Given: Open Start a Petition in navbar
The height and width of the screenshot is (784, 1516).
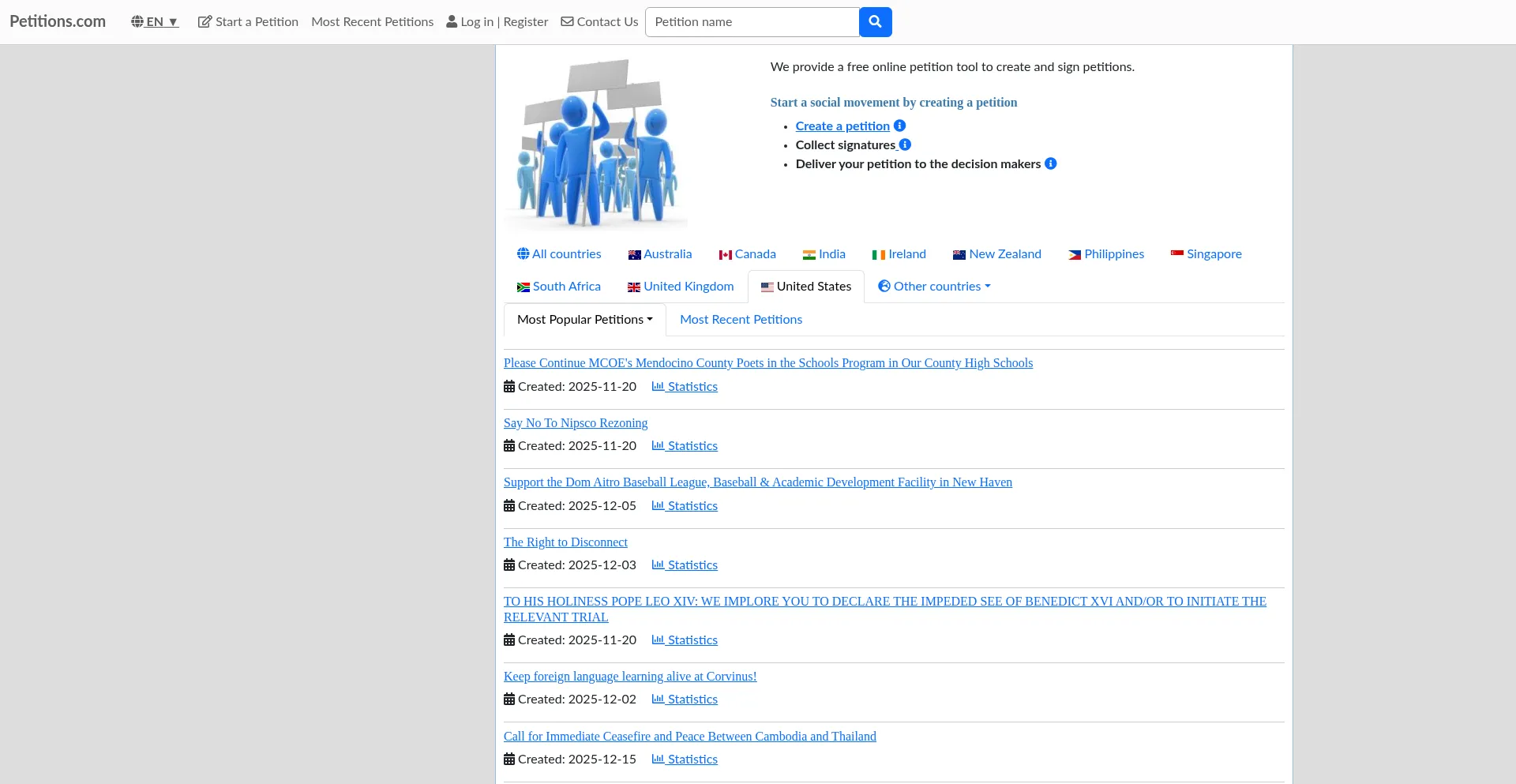Looking at the screenshot, I should [248, 22].
